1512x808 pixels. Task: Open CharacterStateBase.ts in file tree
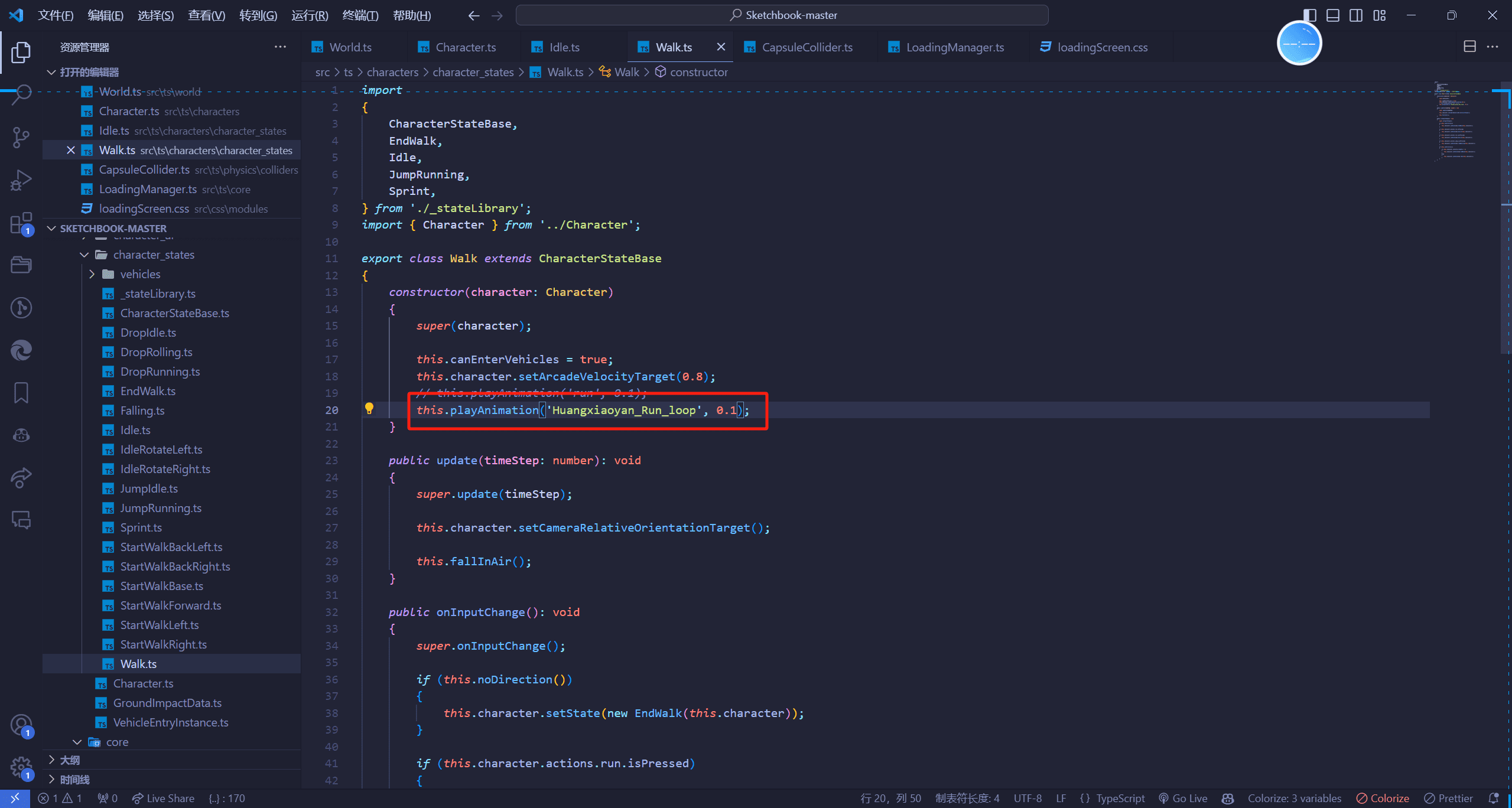(x=175, y=313)
